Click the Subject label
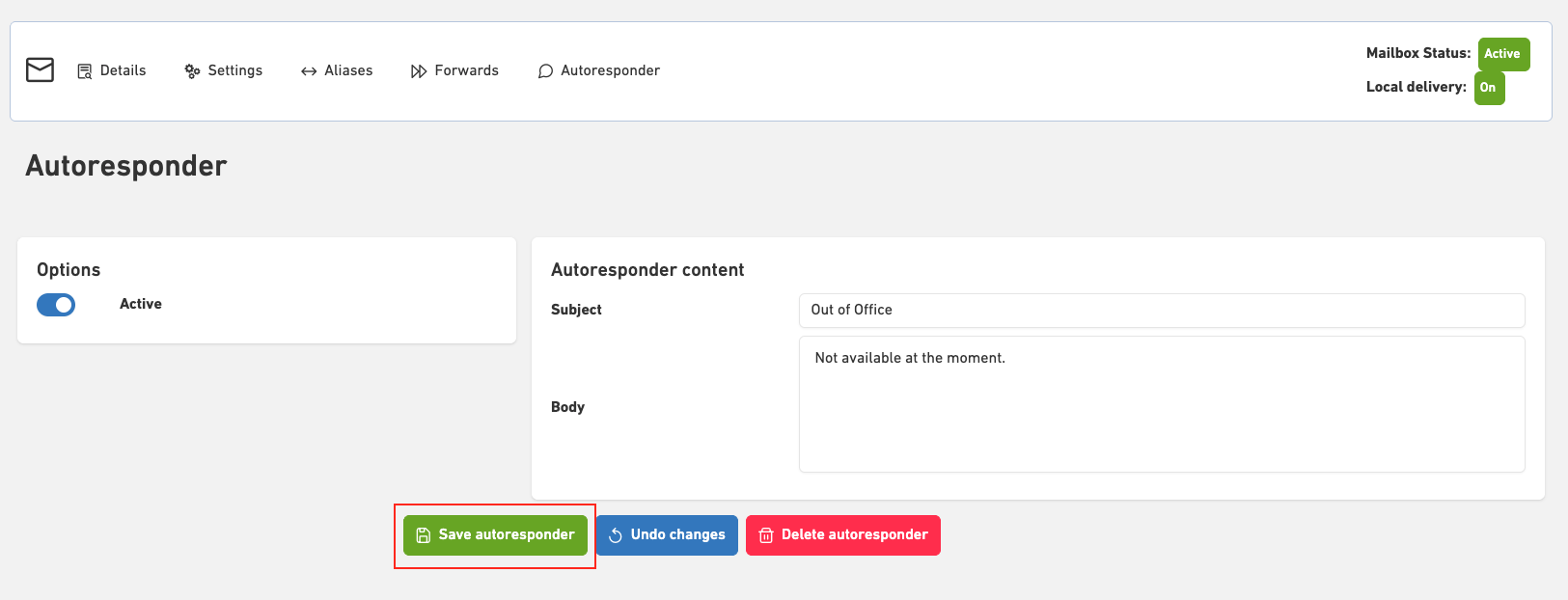The height and width of the screenshot is (600, 1568). [x=576, y=310]
